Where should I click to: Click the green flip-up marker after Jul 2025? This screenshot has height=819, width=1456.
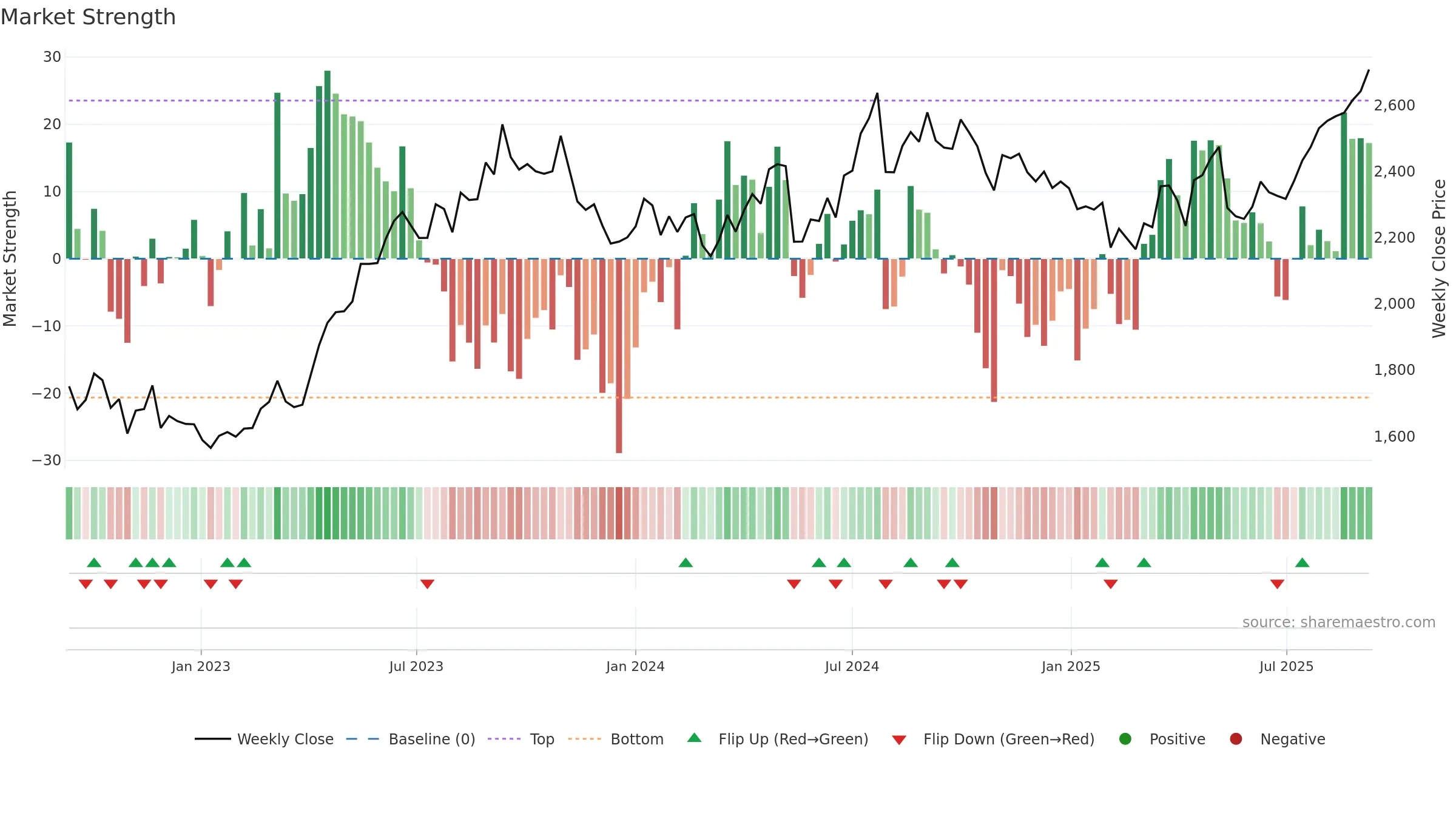tap(1302, 562)
